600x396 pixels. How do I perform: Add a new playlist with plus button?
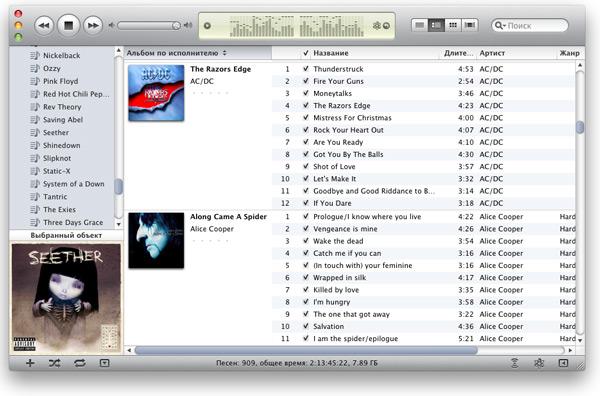30,363
